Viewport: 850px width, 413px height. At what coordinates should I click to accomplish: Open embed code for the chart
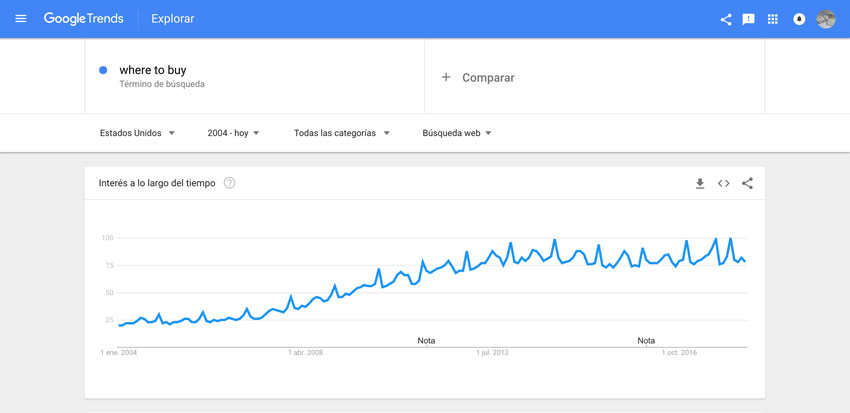tap(724, 183)
